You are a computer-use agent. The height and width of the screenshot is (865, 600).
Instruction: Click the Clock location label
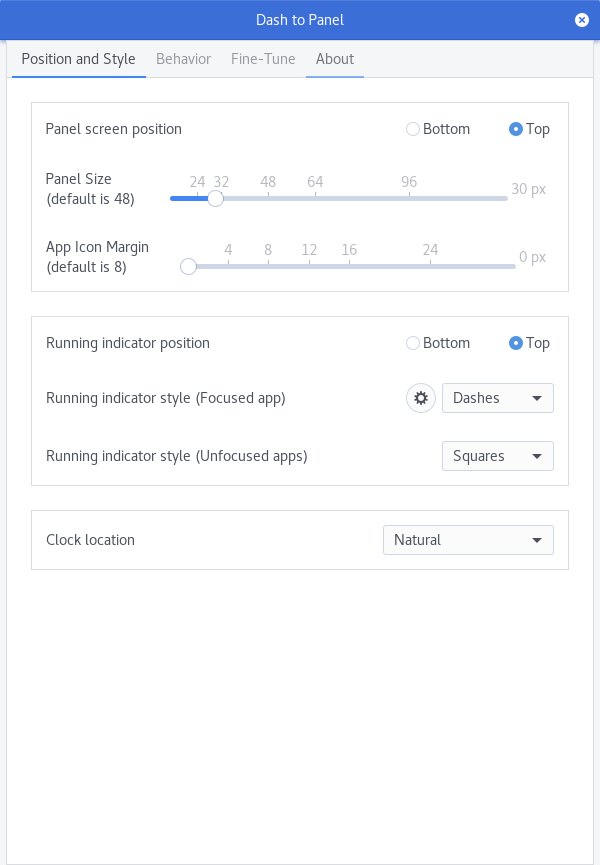click(x=90, y=540)
